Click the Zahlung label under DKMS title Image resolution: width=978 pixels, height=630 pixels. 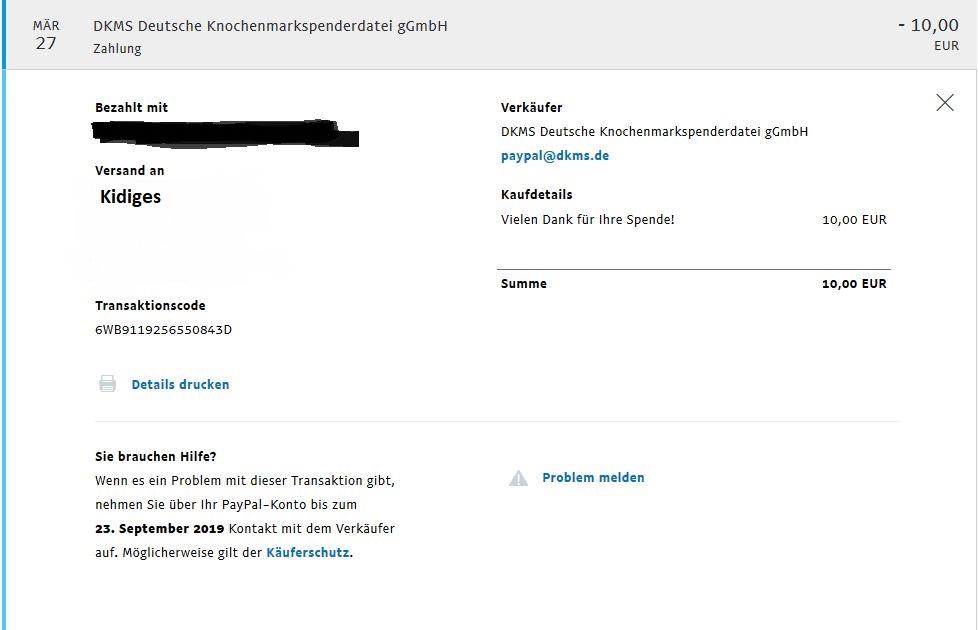tap(117, 49)
